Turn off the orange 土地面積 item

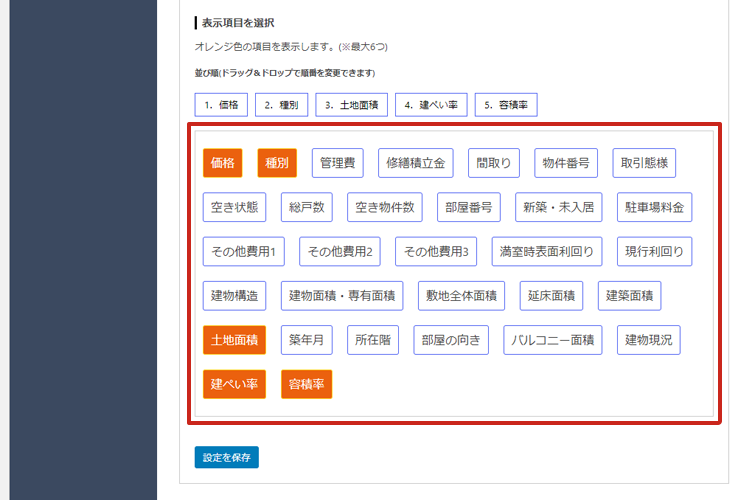[x=234, y=340]
